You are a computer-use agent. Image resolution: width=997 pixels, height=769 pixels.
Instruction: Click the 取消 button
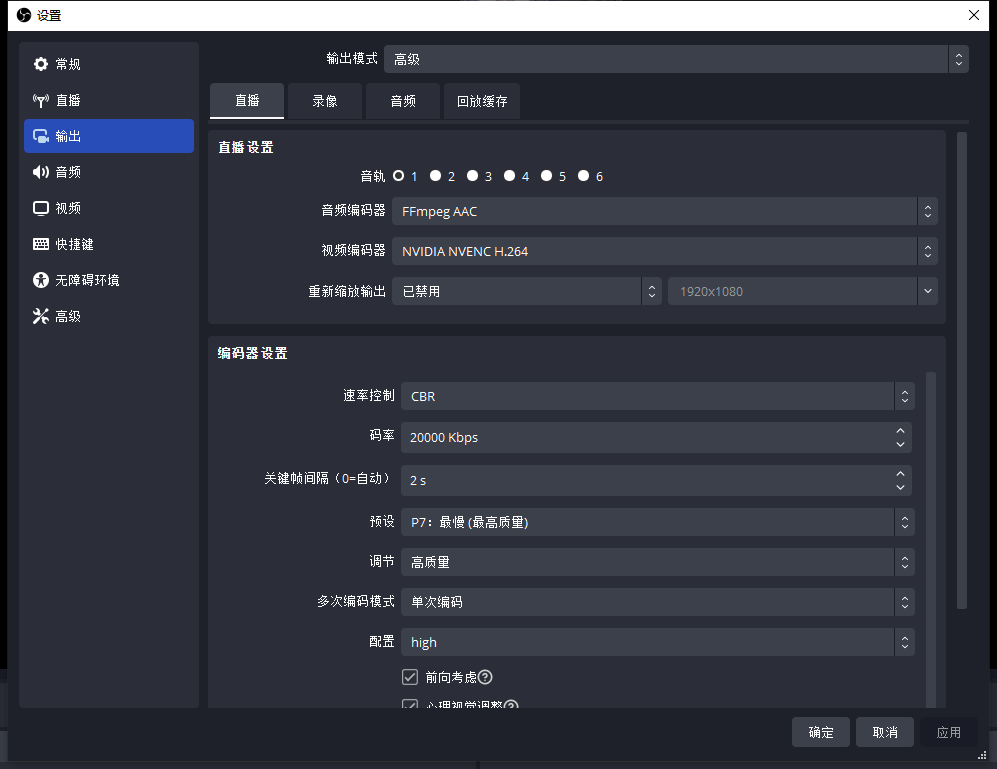point(885,732)
